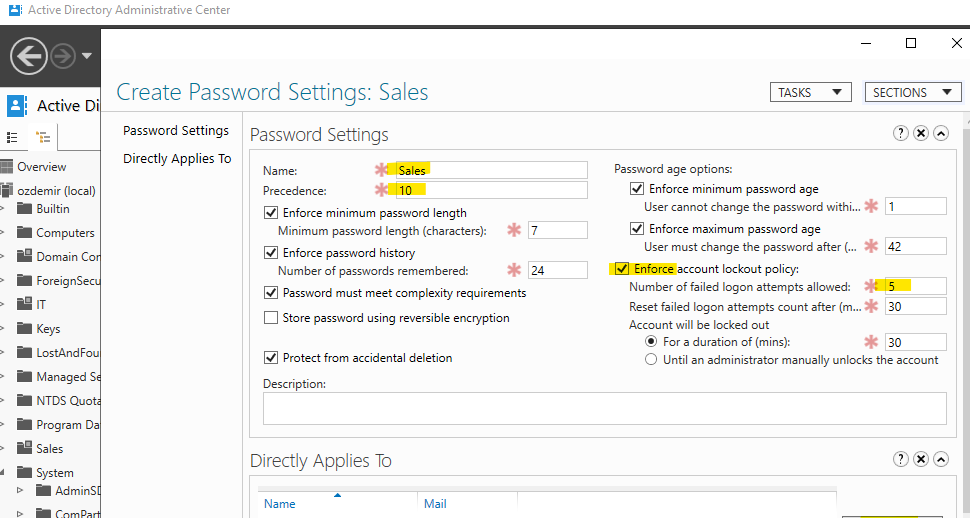This screenshot has height=518, width=971.
Task: Expand the Computers tree node
Action: coord(4,233)
